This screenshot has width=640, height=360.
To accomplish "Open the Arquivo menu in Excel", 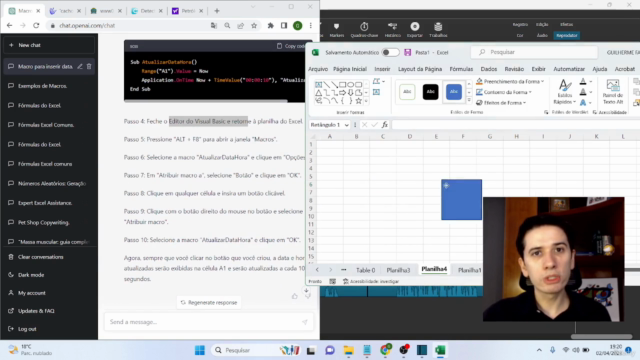I will tap(318, 69).
